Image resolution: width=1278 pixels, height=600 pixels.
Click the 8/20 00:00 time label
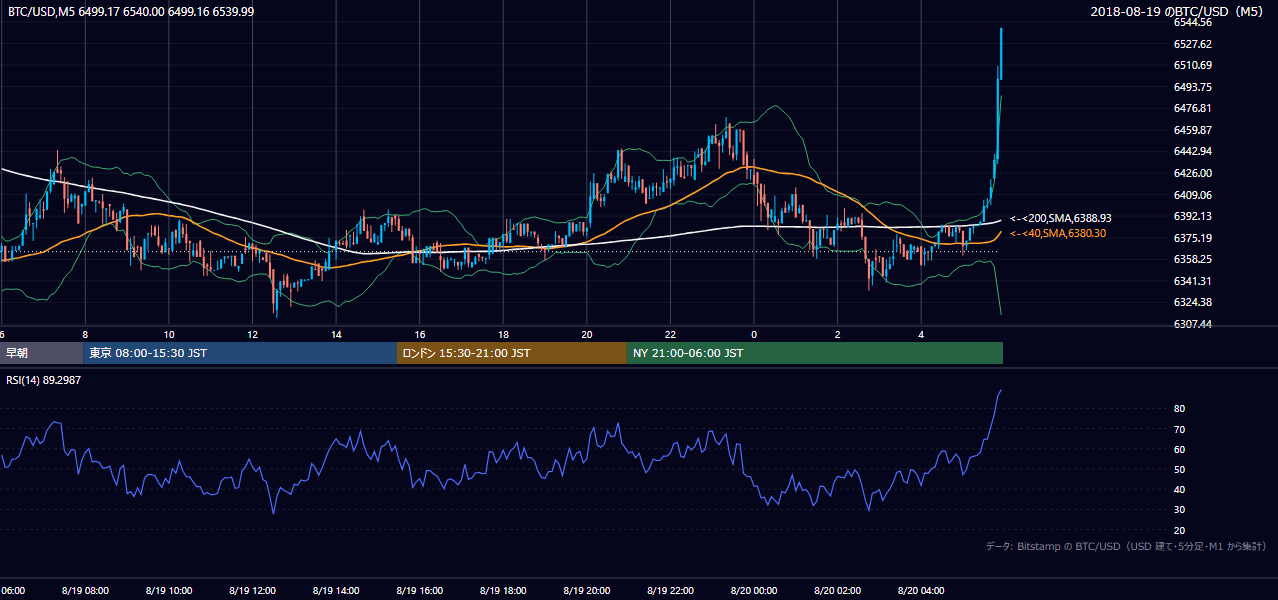point(754,591)
